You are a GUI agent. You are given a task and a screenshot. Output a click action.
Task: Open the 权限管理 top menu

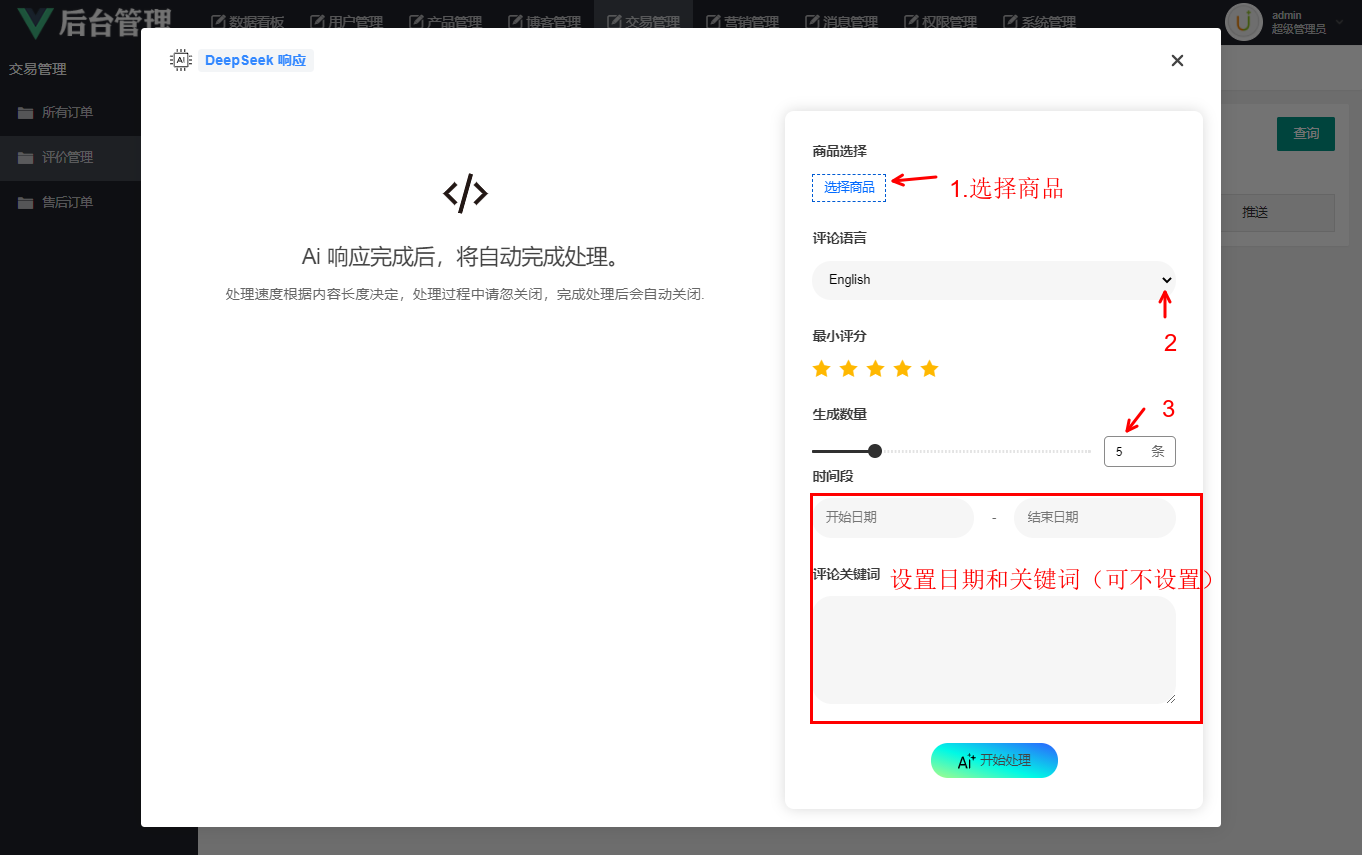940,22
